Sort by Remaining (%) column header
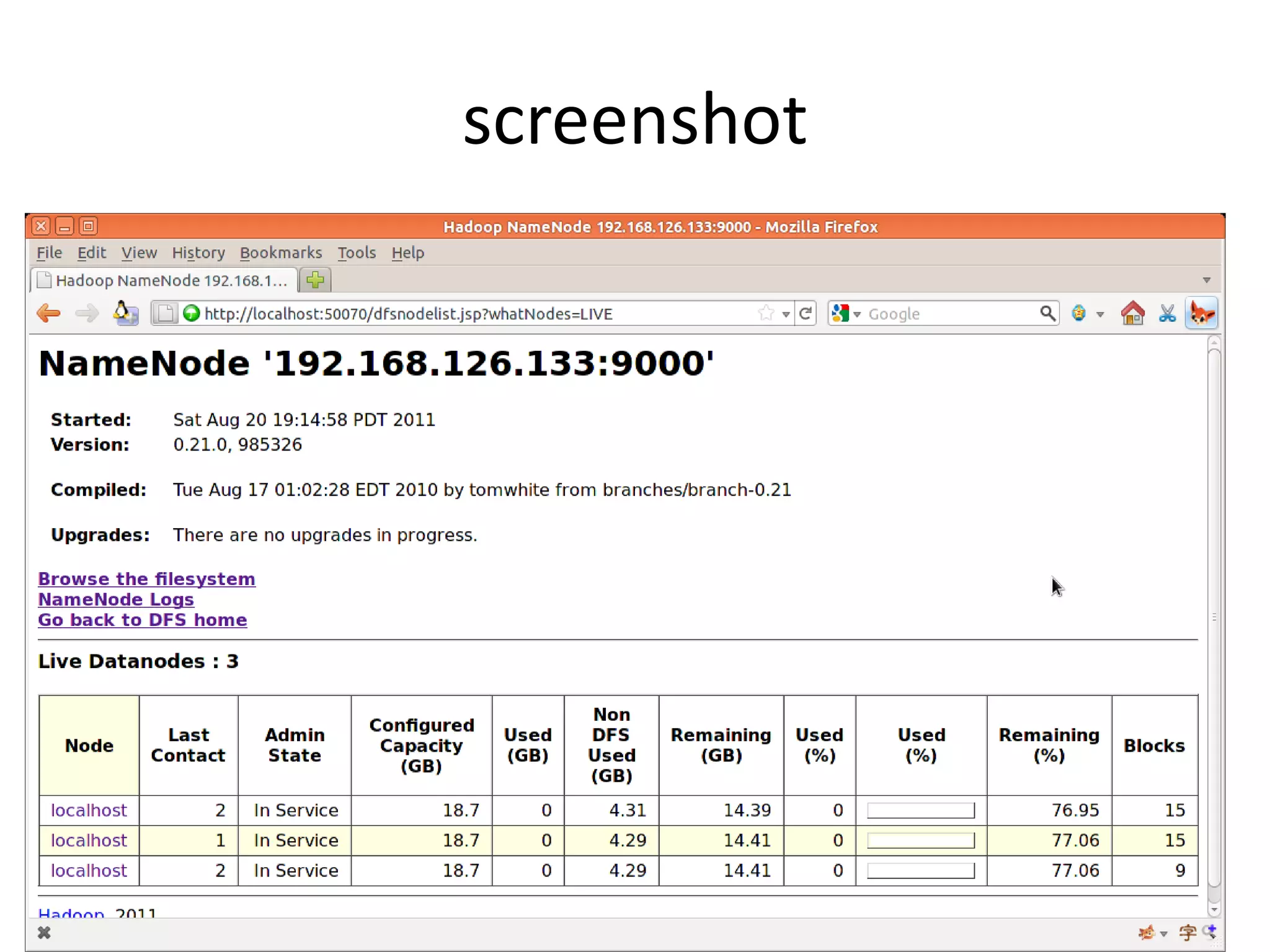This screenshot has width=1270, height=952. pyautogui.click(x=1049, y=745)
